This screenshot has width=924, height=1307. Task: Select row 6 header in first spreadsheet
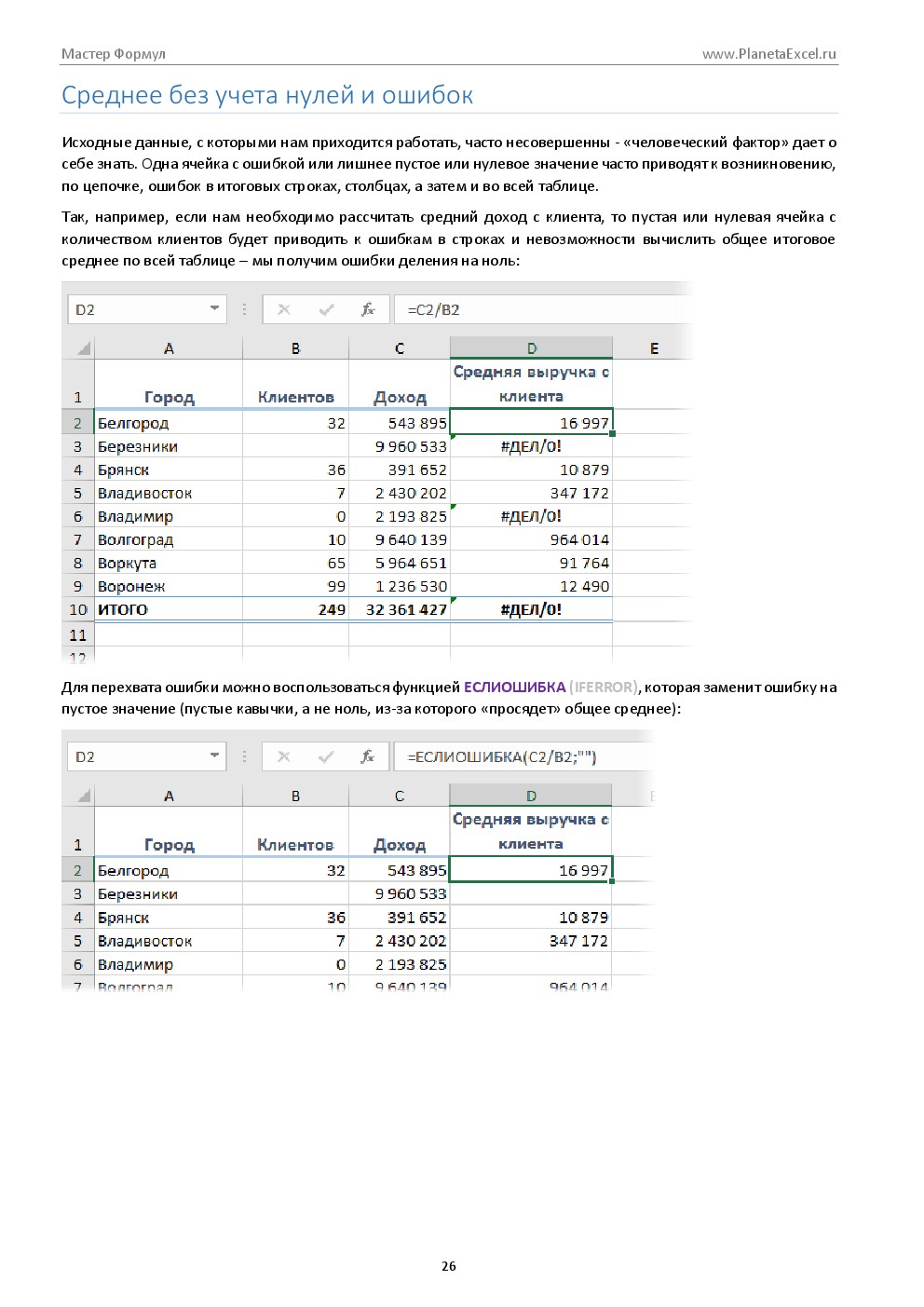coord(77,516)
